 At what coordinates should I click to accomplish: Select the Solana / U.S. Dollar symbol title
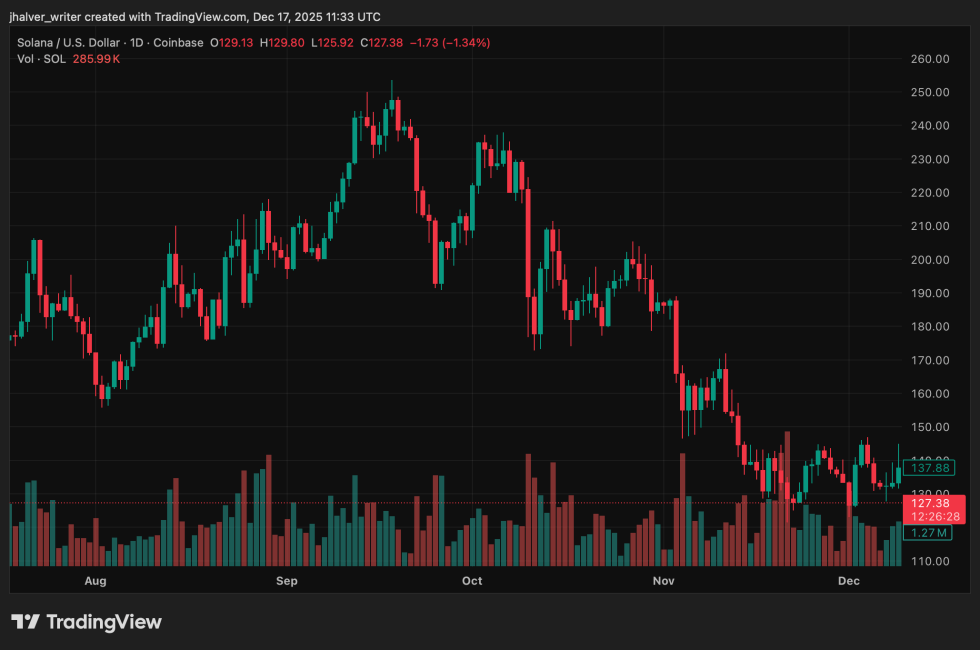click(x=68, y=43)
